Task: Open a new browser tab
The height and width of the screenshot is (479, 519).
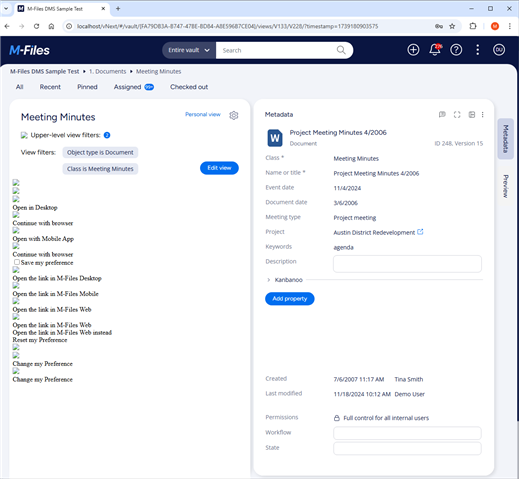Action: coord(118,9)
